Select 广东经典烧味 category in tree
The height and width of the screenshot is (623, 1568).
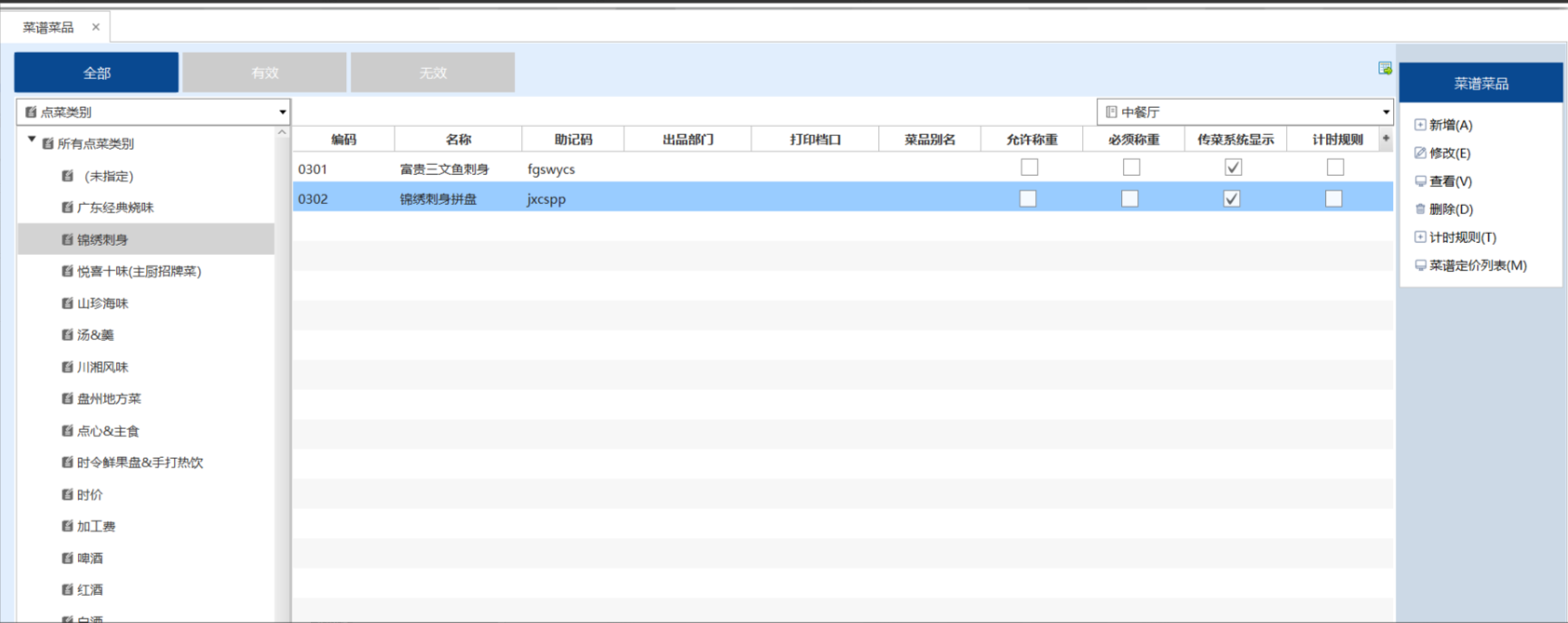tap(115, 208)
